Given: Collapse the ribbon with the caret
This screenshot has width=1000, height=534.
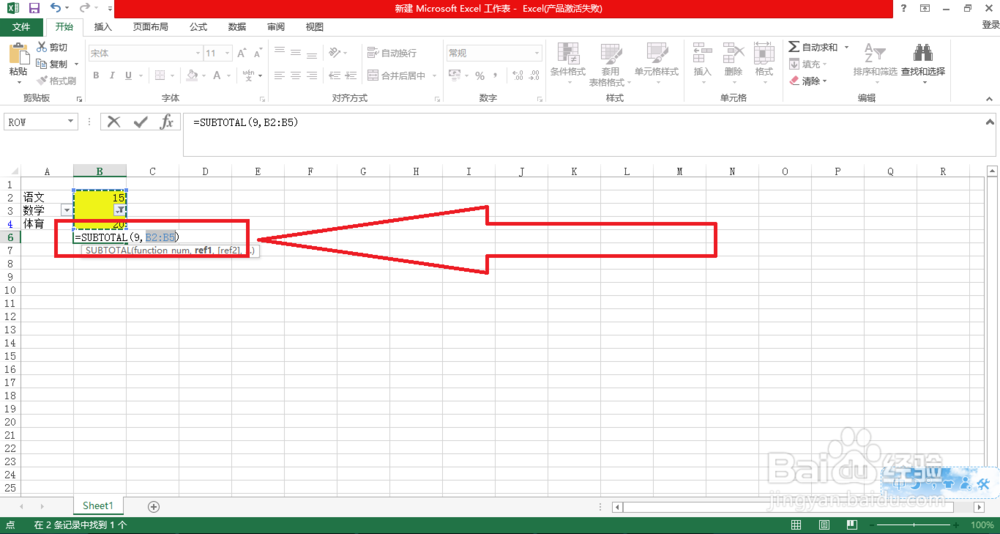Looking at the screenshot, I should pos(989,99).
